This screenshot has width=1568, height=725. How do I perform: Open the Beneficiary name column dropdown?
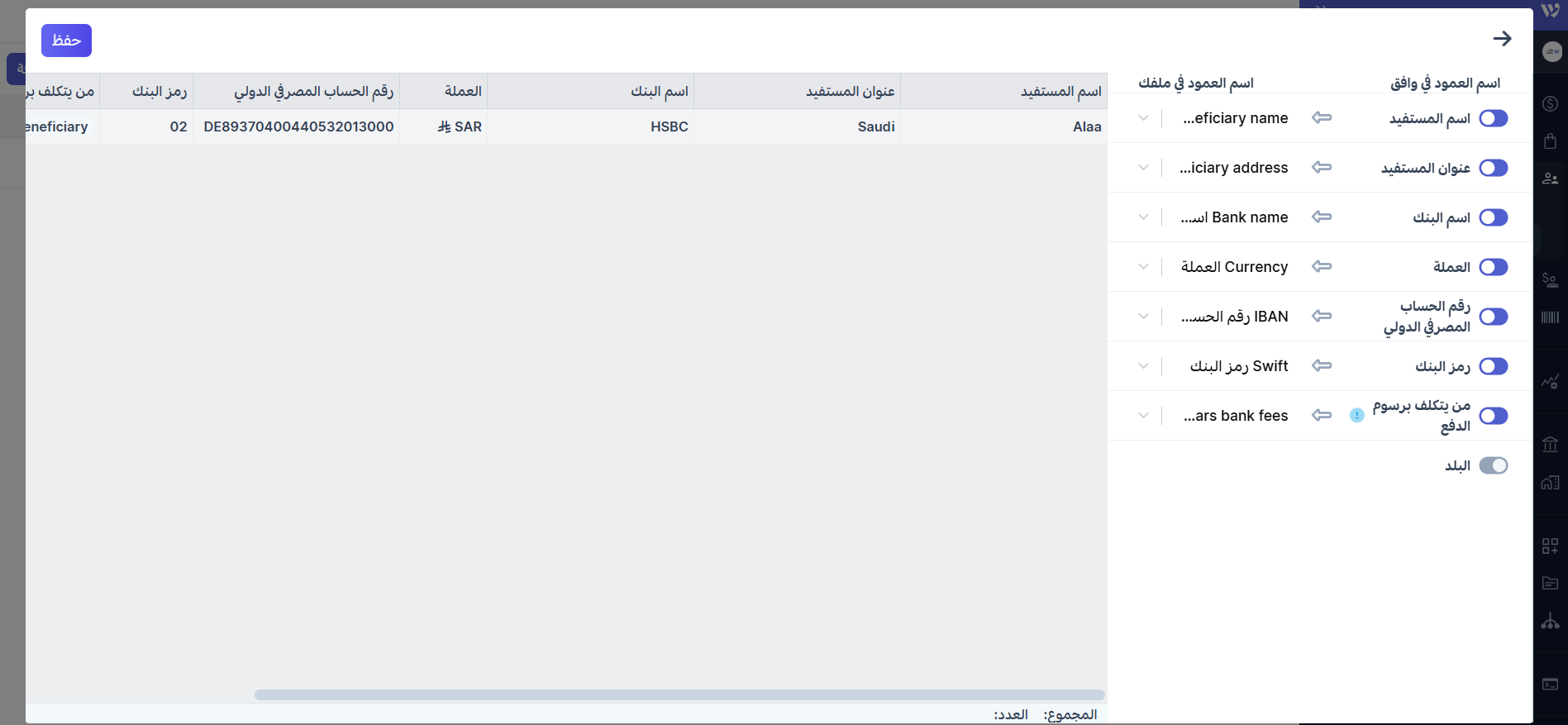1143,118
